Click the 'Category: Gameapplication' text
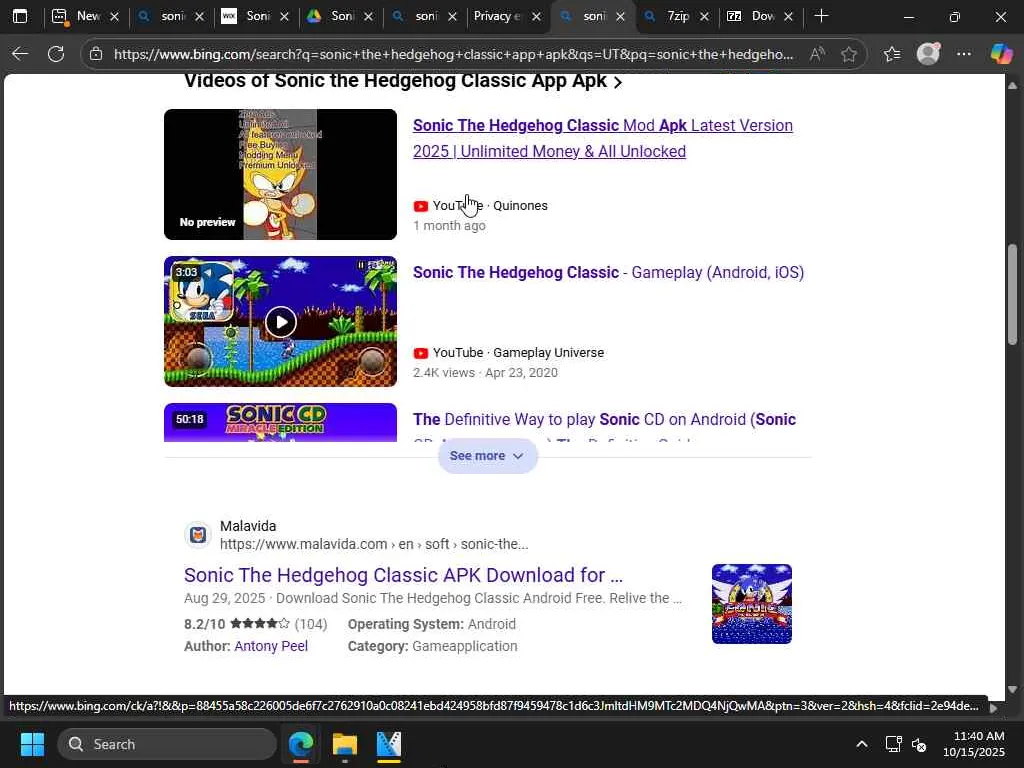 (x=432, y=646)
